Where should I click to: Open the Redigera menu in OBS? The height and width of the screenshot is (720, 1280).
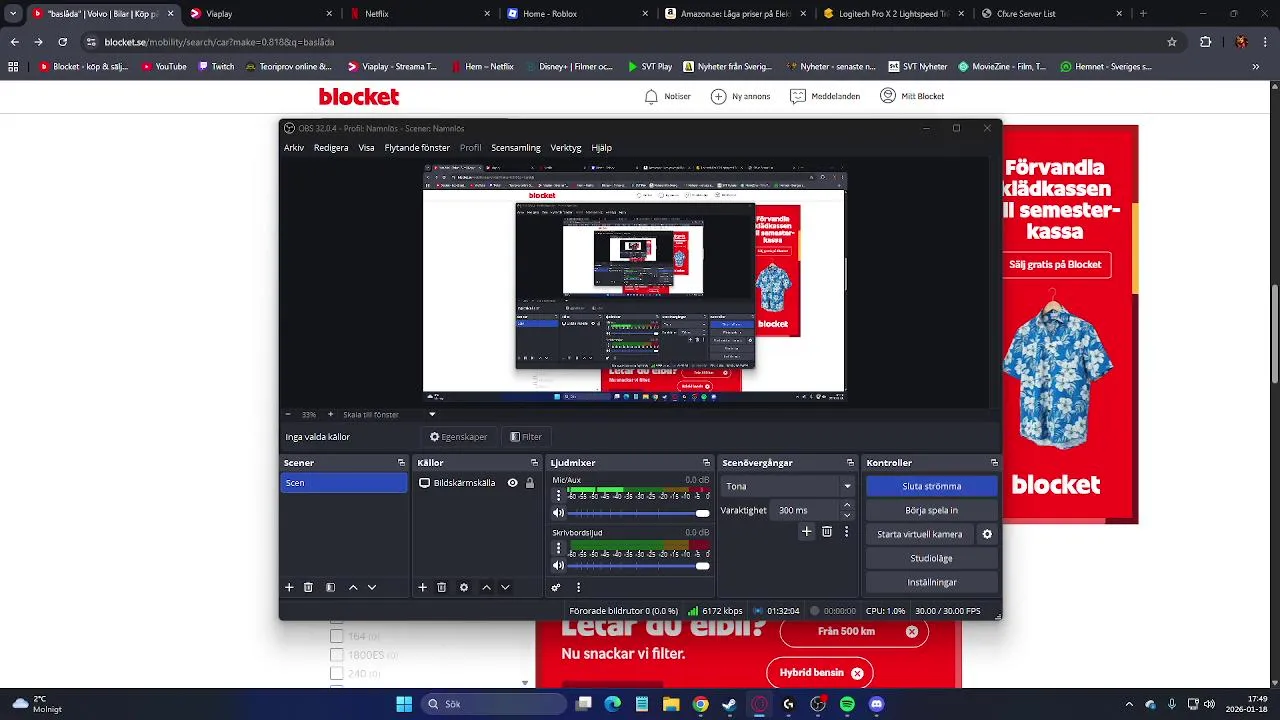click(331, 148)
